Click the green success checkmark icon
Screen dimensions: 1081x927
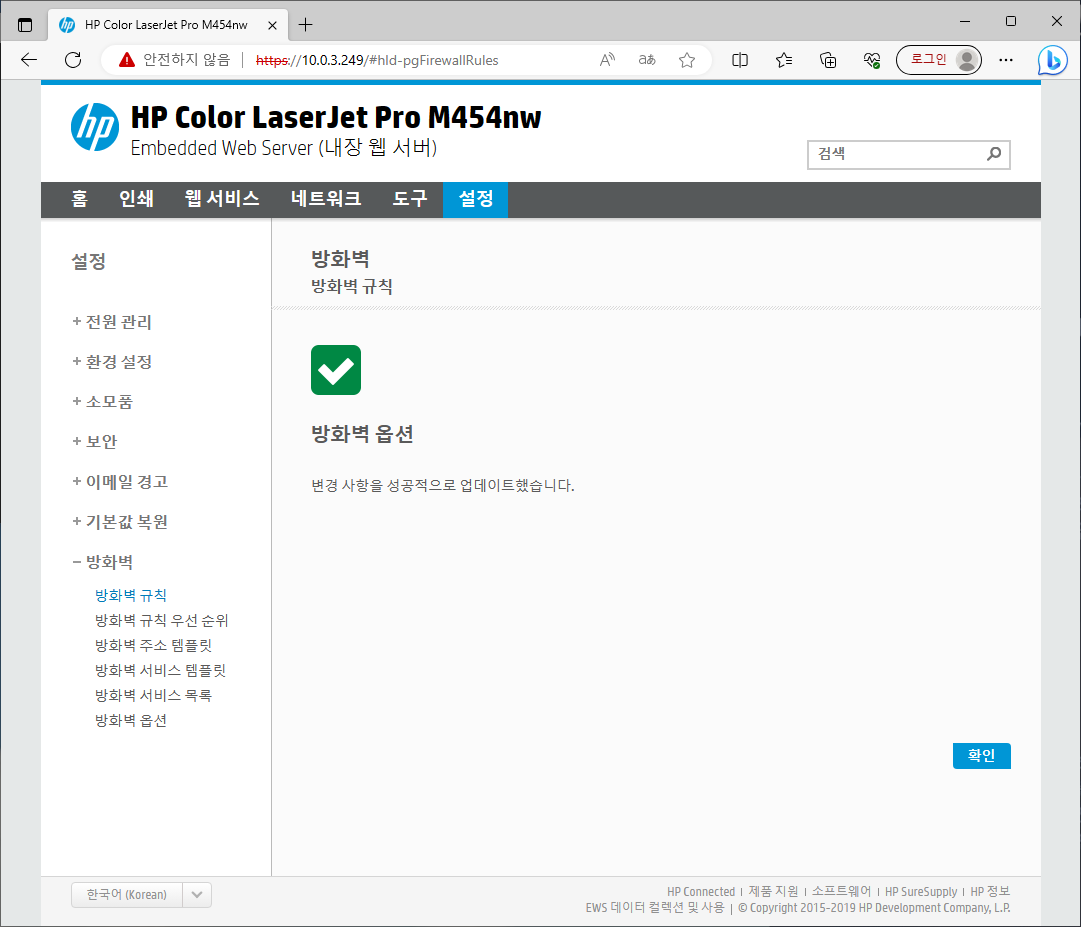pyautogui.click(x=336, y=370)
